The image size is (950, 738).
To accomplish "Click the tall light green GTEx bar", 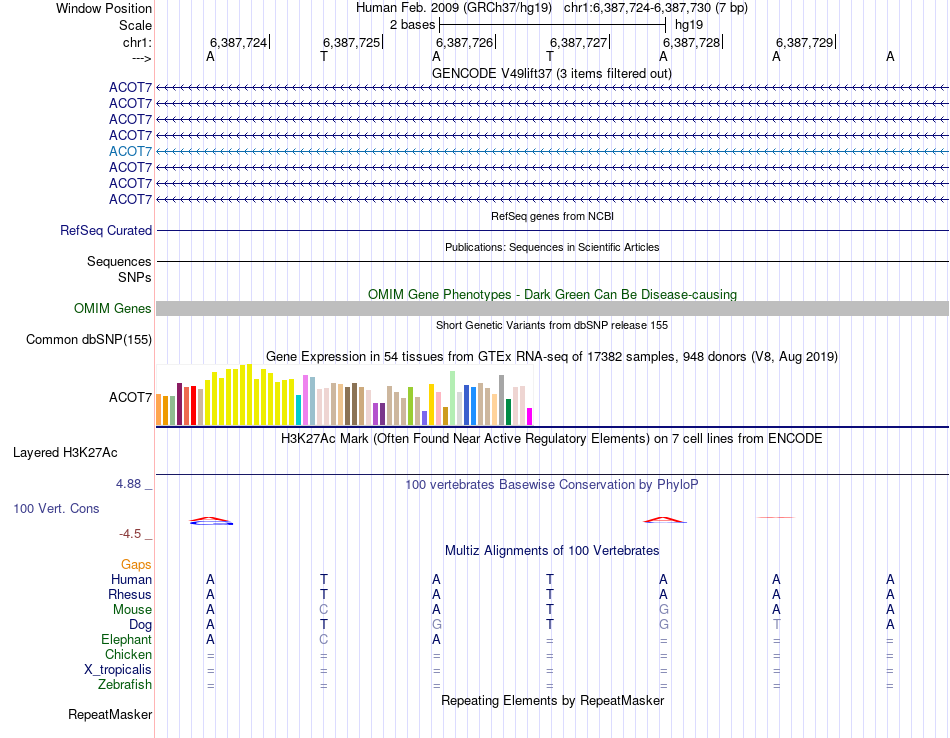I will click(x=453, y=398).
